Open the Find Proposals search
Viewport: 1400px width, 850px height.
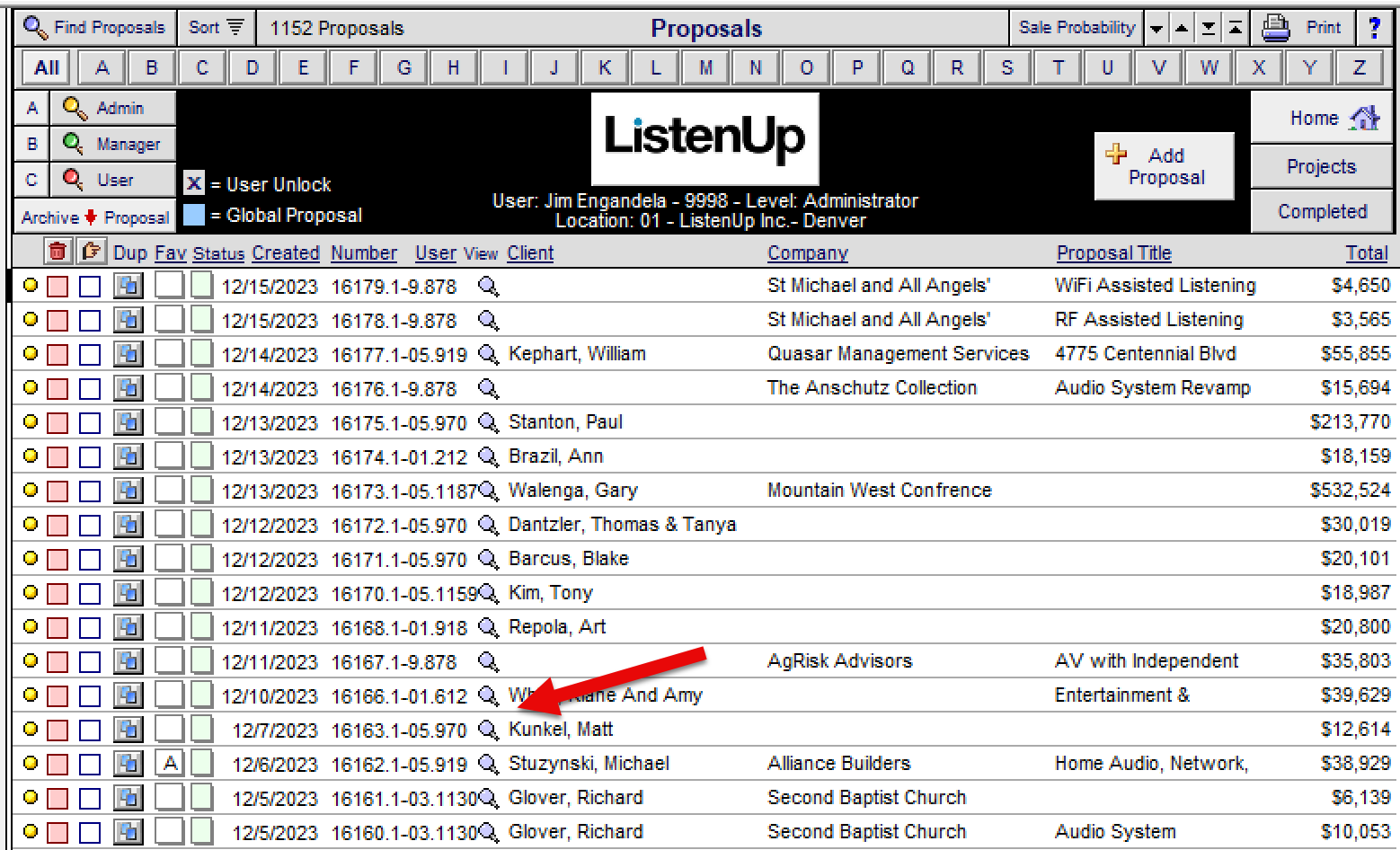point(95,28)
